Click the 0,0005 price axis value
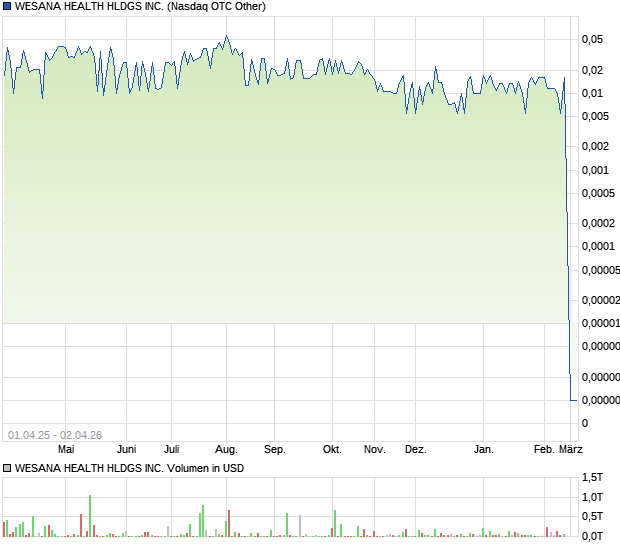 tap(598, 193)
